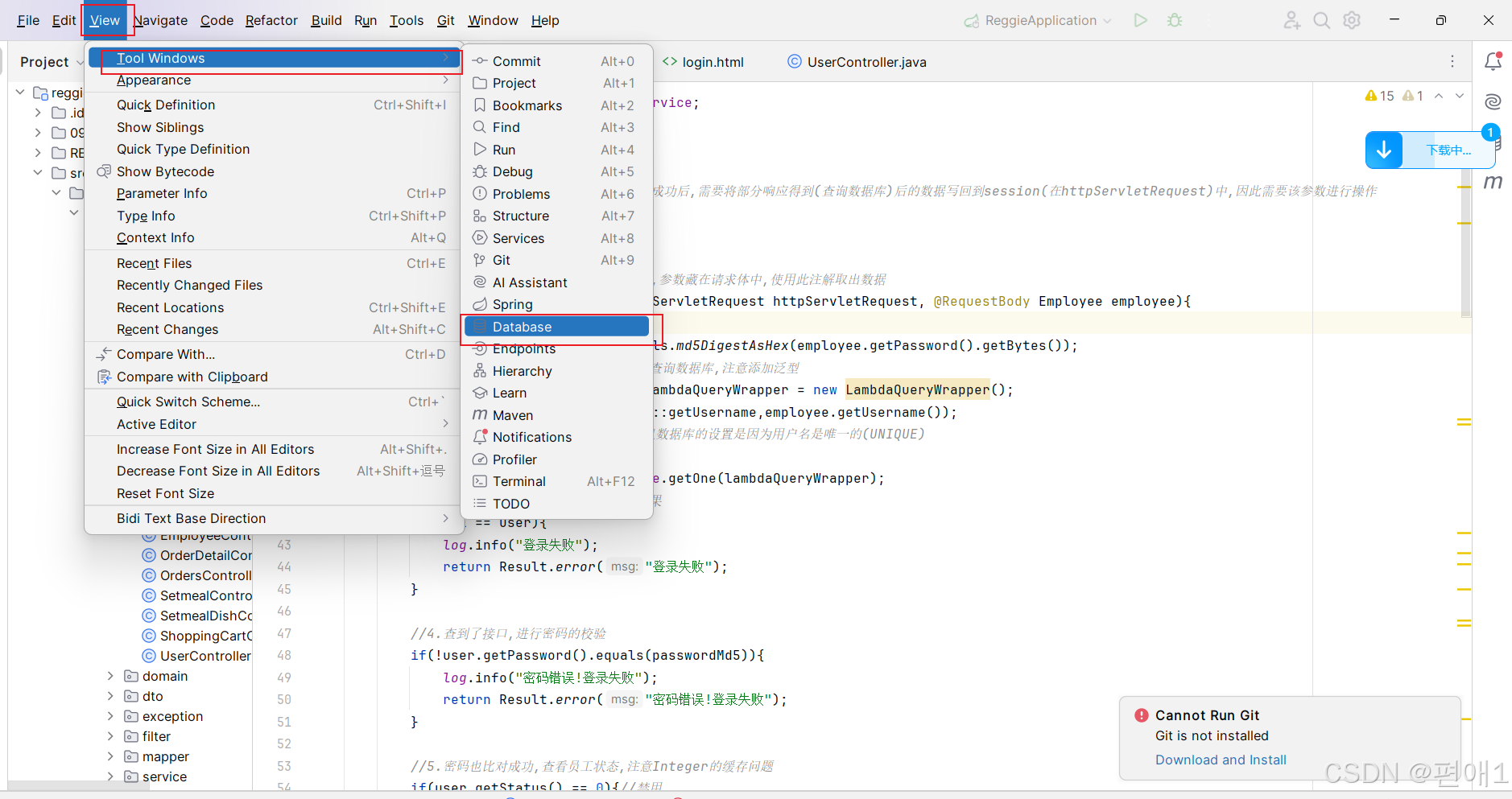Start debugging using the bug icon
The height and width of the screenshot is (799, 1512).
coord(1175,20)
